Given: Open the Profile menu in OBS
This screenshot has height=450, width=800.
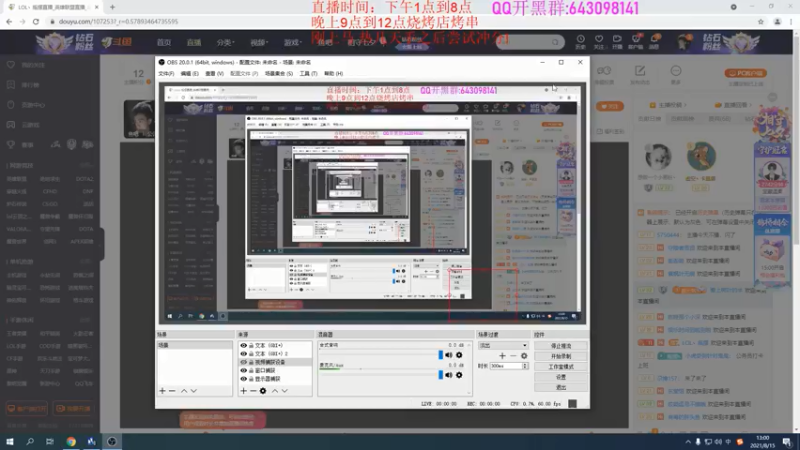Looking at the screenshot, I should (244, 73).
